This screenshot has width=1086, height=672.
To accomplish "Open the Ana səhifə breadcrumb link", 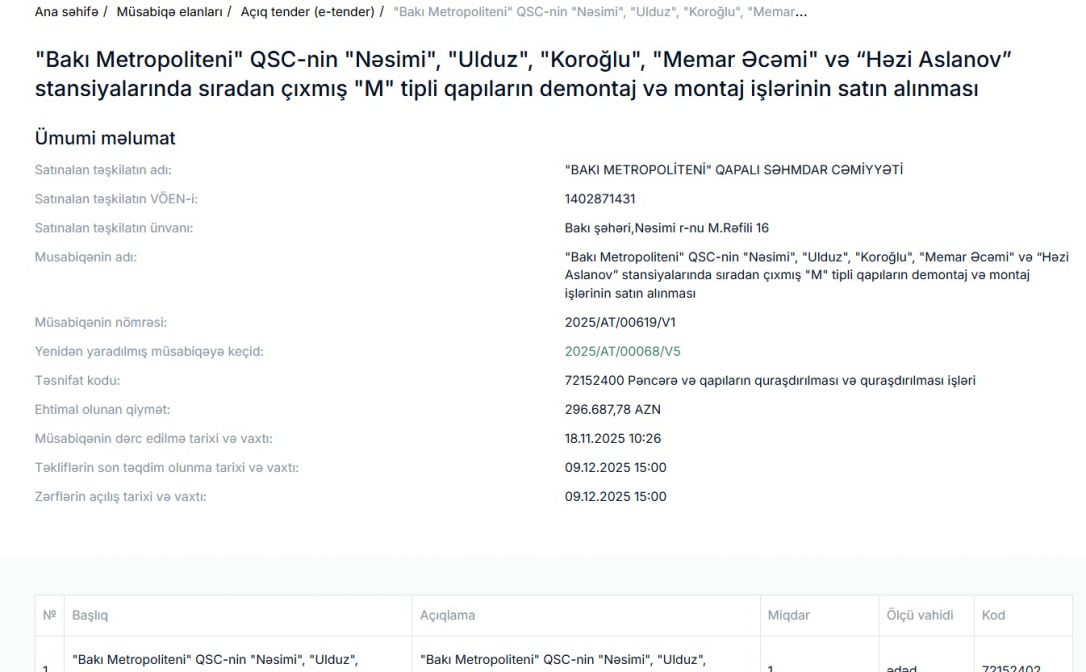I will tap(66, 12).
